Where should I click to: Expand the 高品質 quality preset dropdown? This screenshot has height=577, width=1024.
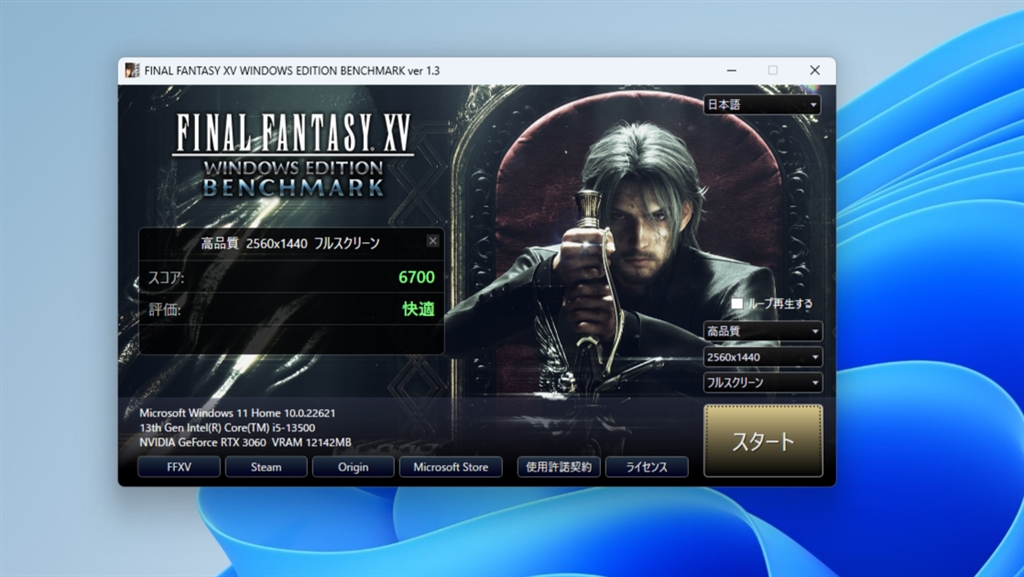coord(762,331)
